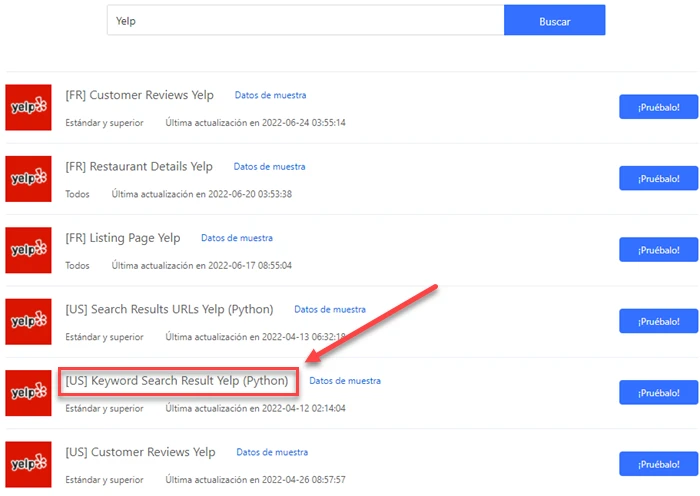Click ¡Pruébalo! for US Customer Reviews Yelp
Screen dimensions: 700x496
tap(658, 464)
